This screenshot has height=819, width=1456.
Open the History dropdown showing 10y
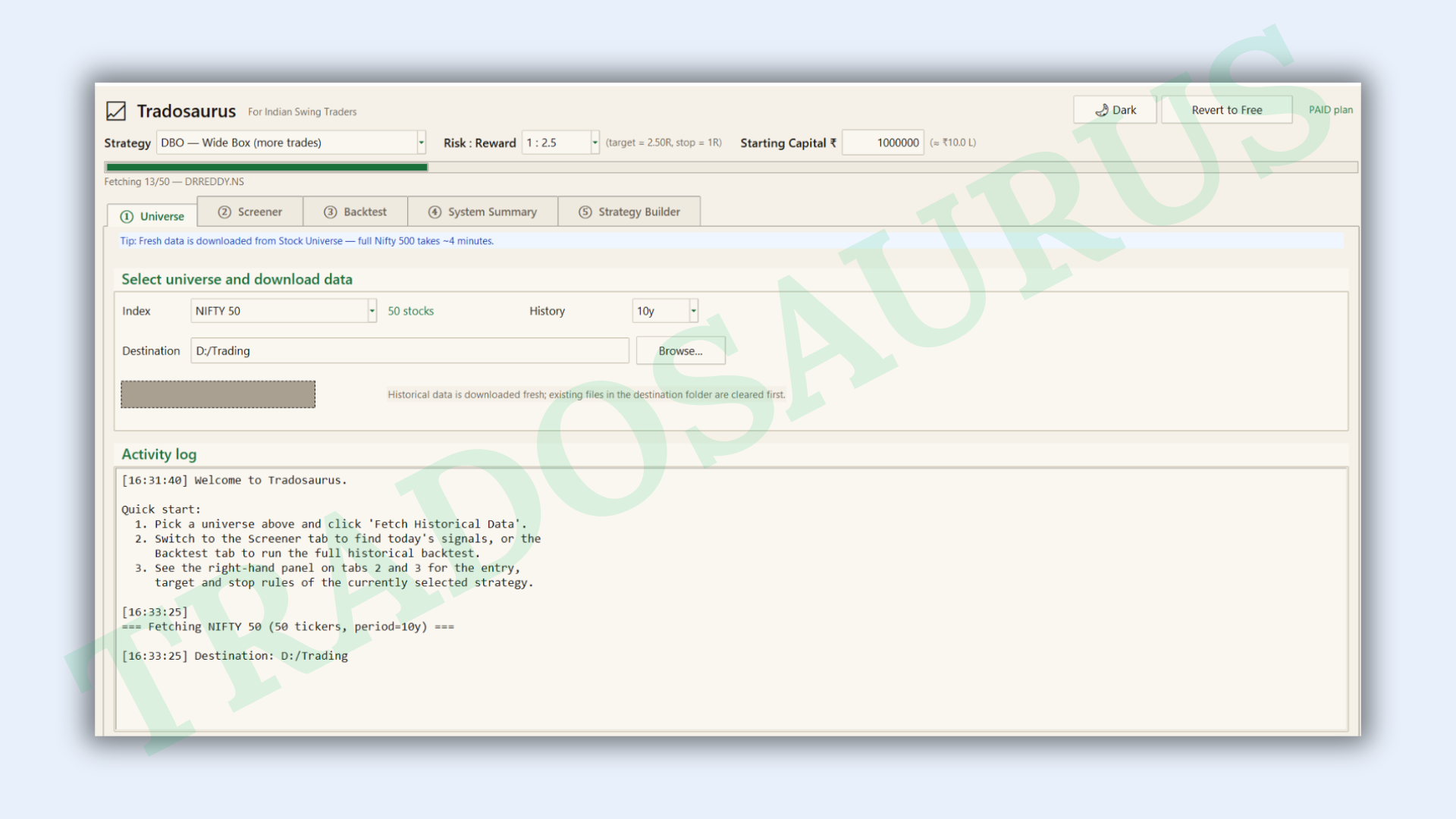[x=665, y=311]
